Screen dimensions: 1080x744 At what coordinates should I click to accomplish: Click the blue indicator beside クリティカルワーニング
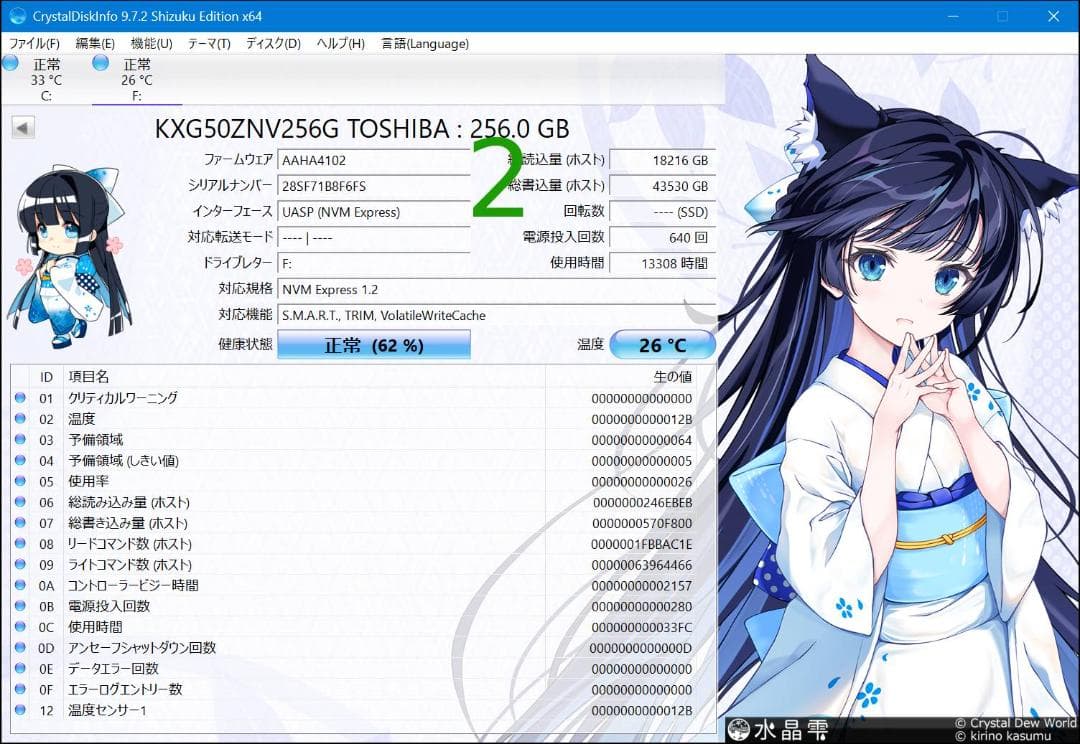click(21, 397)
